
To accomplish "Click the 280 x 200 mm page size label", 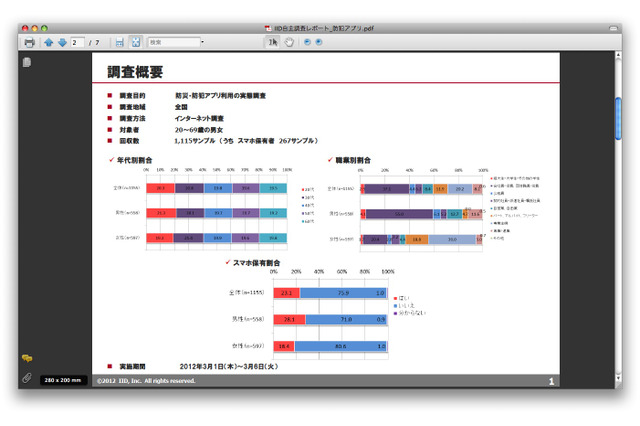I will (x=63, y=380).
